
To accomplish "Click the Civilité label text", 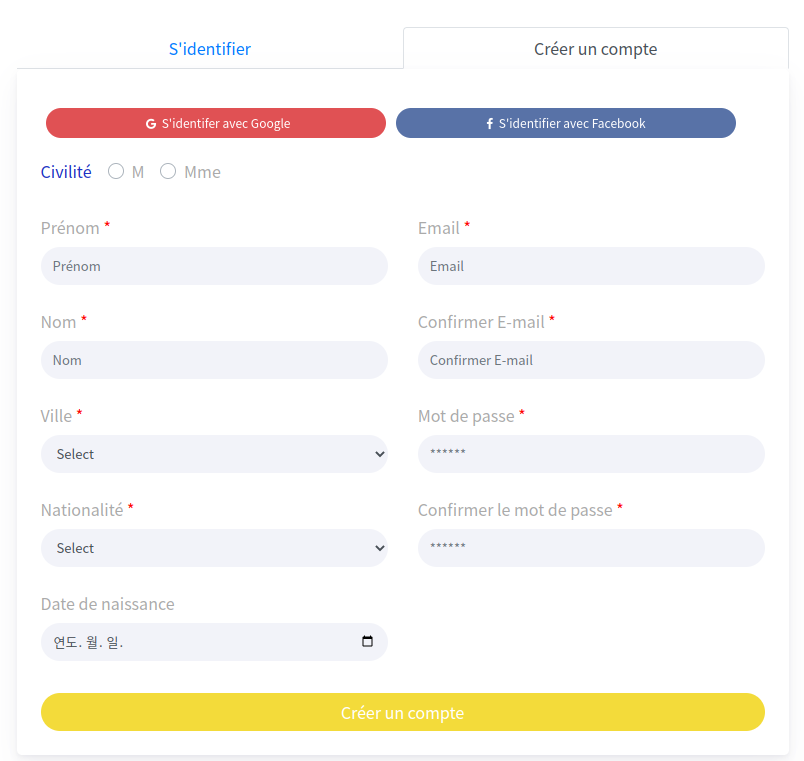I will click(x=66, y=172).
